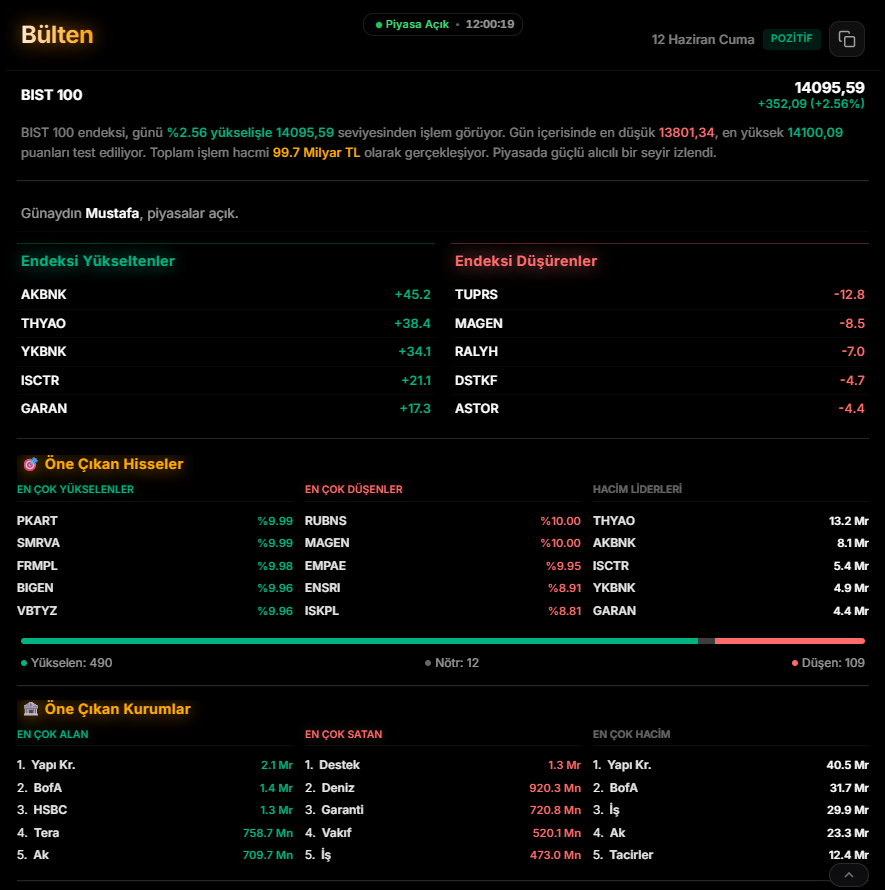Image resolution: width=885 pixels, height=890 pixels.
Task: Select MAGEN in Endeksi Düşürenler
Action: 660,324
